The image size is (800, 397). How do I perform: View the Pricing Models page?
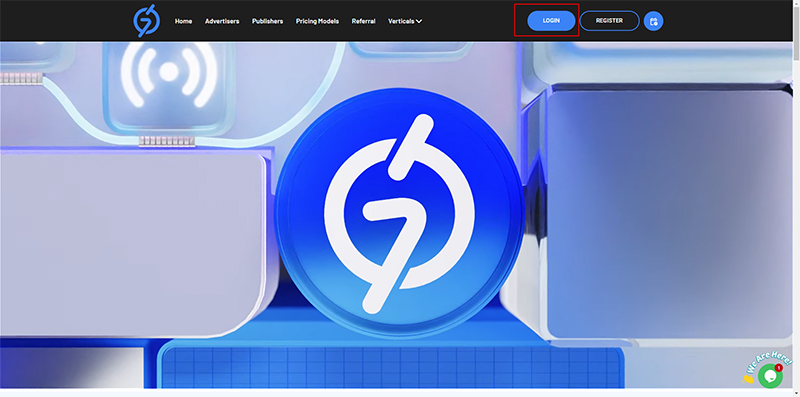pos(317,21)
